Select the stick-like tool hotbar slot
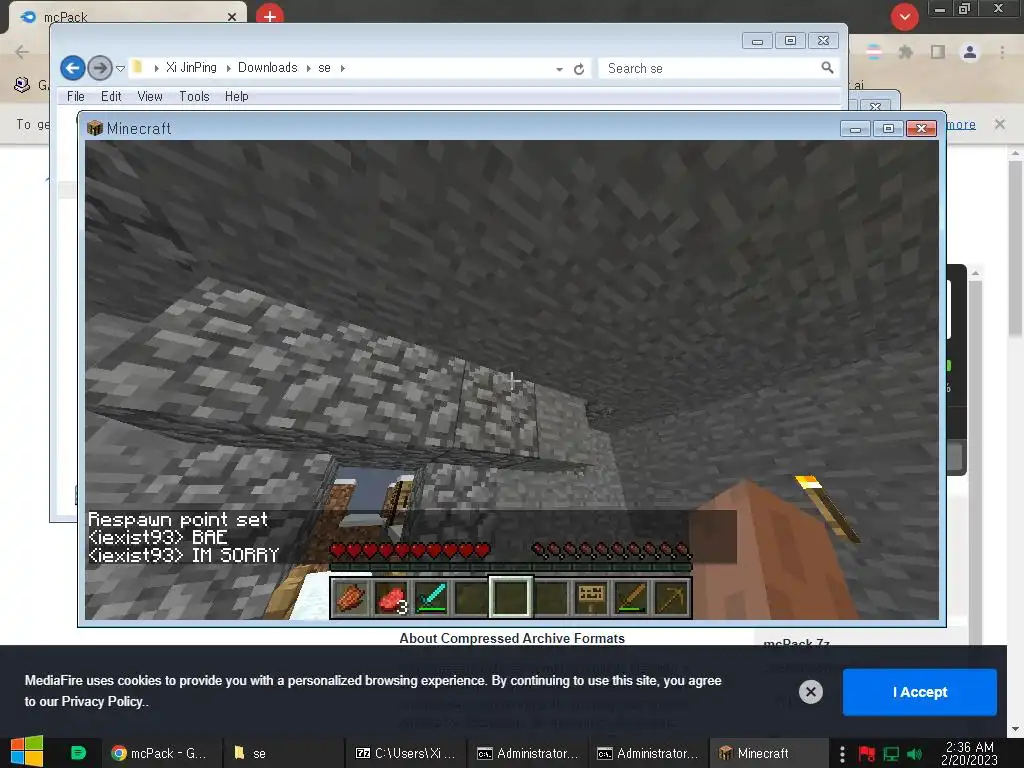Viewport: 1024px width, 768px height. pyautogui.click(x=631, y=598)
